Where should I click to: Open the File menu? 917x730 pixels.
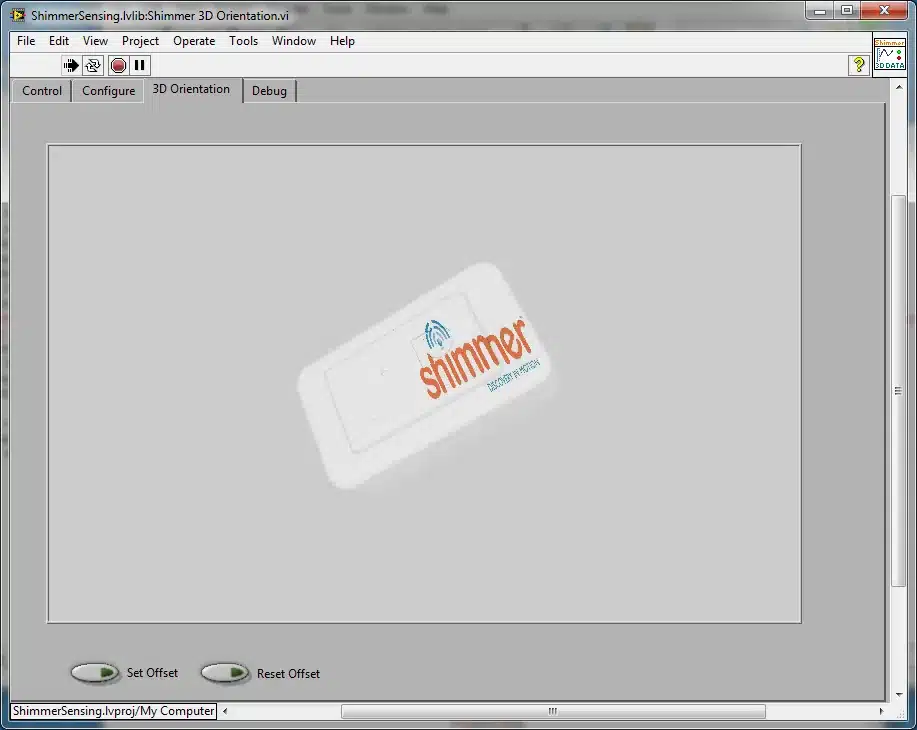click(26, 41)
